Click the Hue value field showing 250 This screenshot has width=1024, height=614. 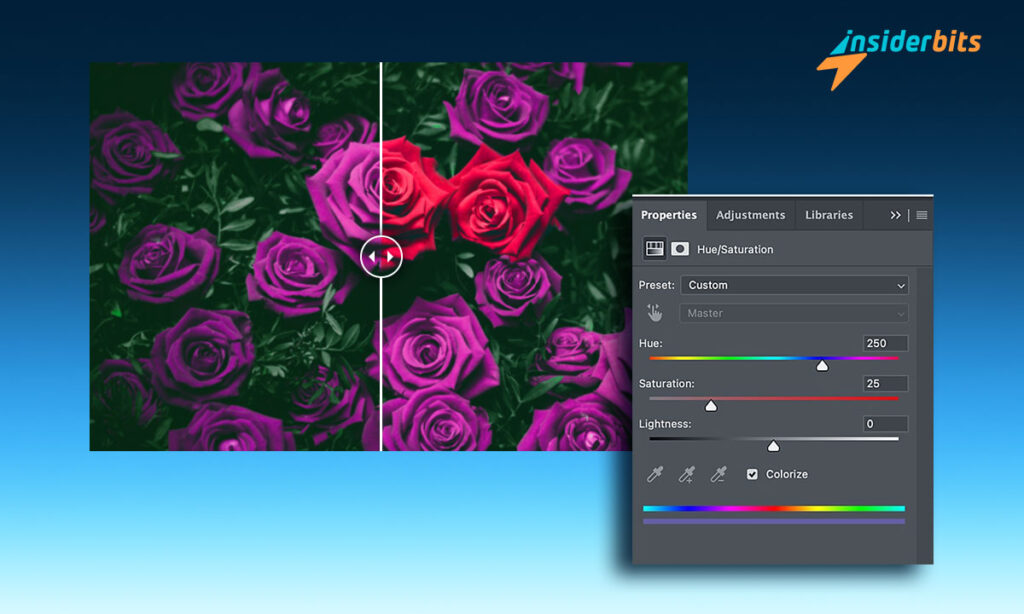tap(884, 343)
